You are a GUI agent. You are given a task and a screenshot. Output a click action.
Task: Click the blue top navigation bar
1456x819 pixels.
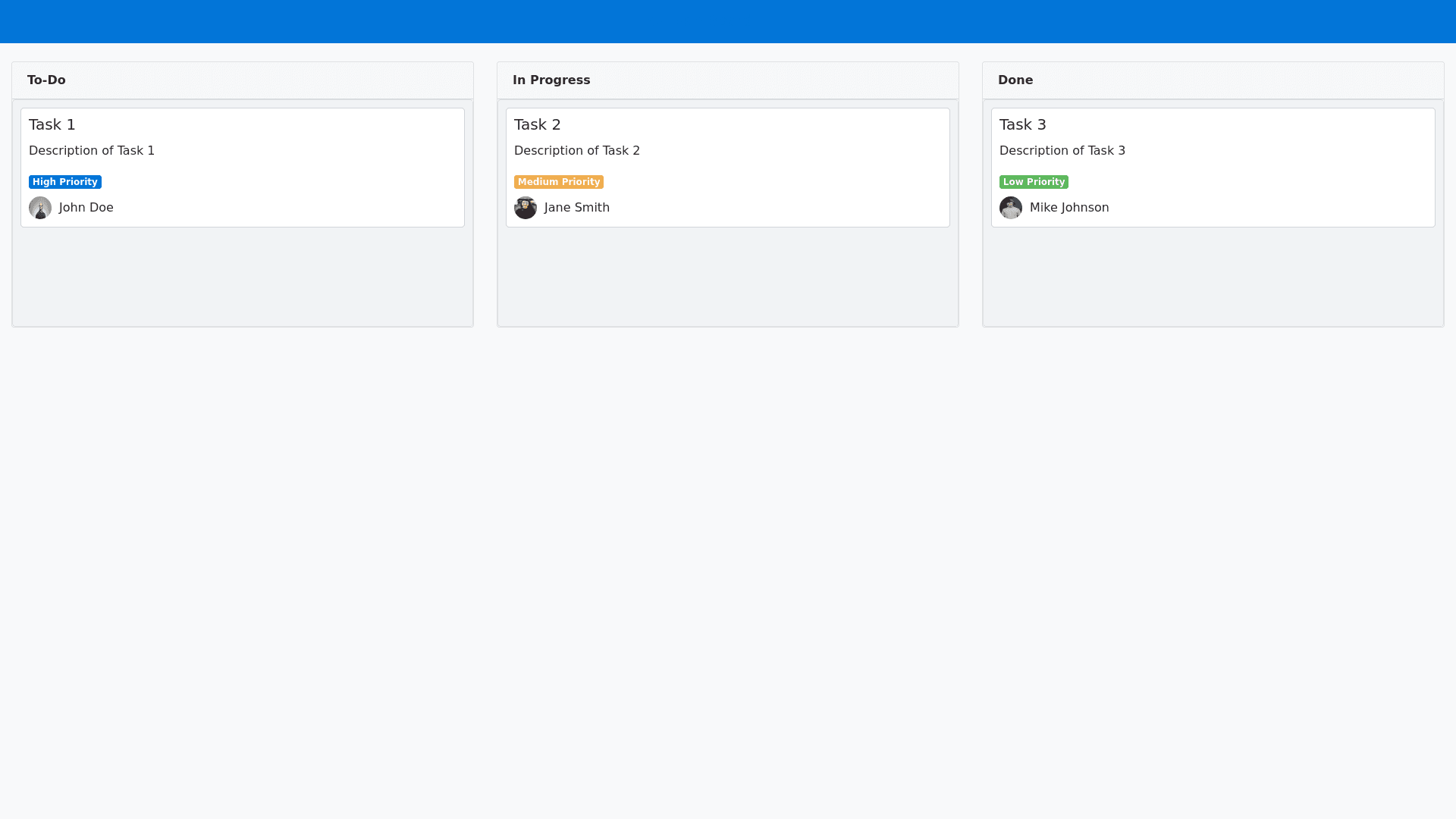(728, 21)
